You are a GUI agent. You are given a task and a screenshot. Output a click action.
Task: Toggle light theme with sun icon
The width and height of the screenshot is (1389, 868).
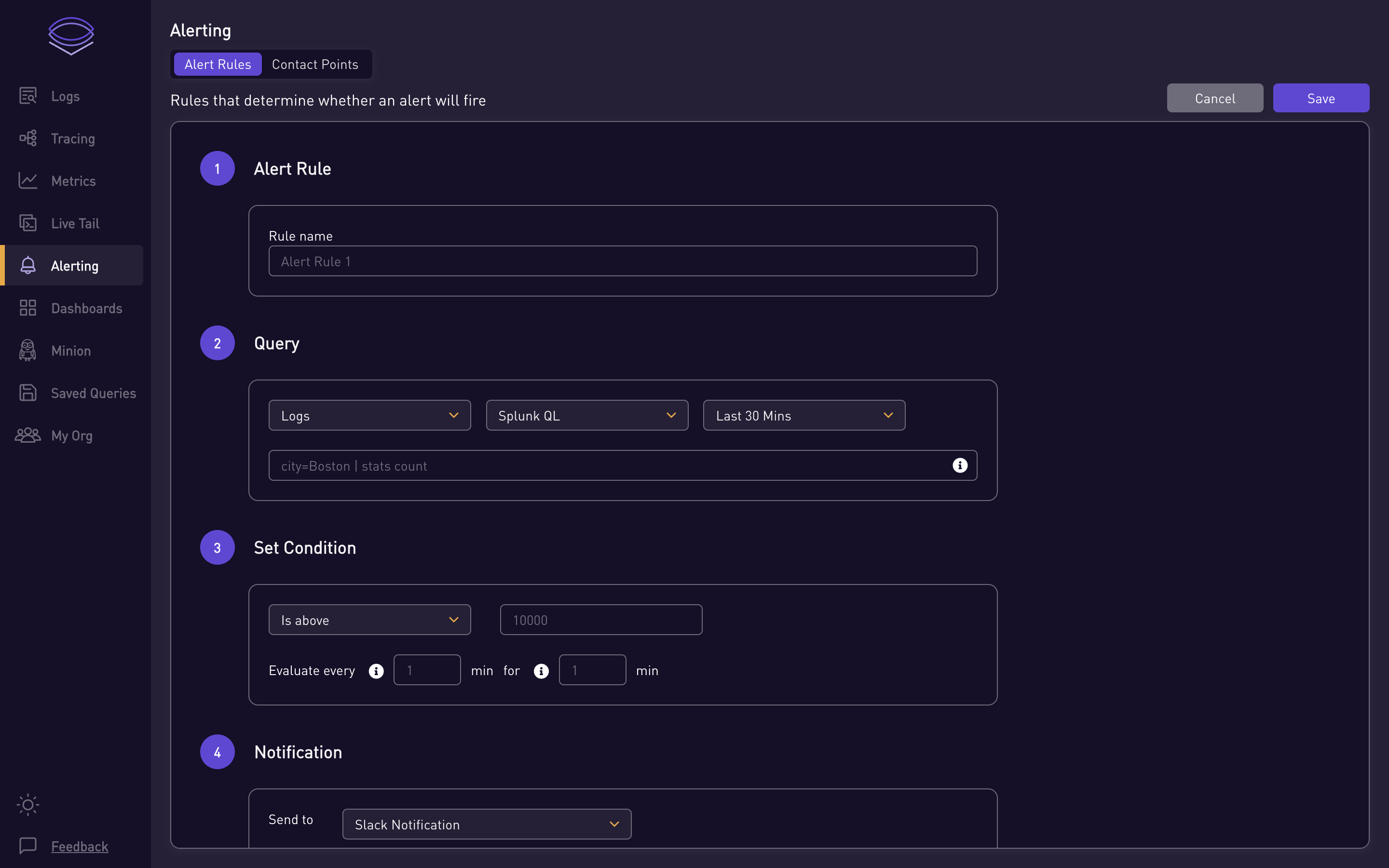pos(27,804)
